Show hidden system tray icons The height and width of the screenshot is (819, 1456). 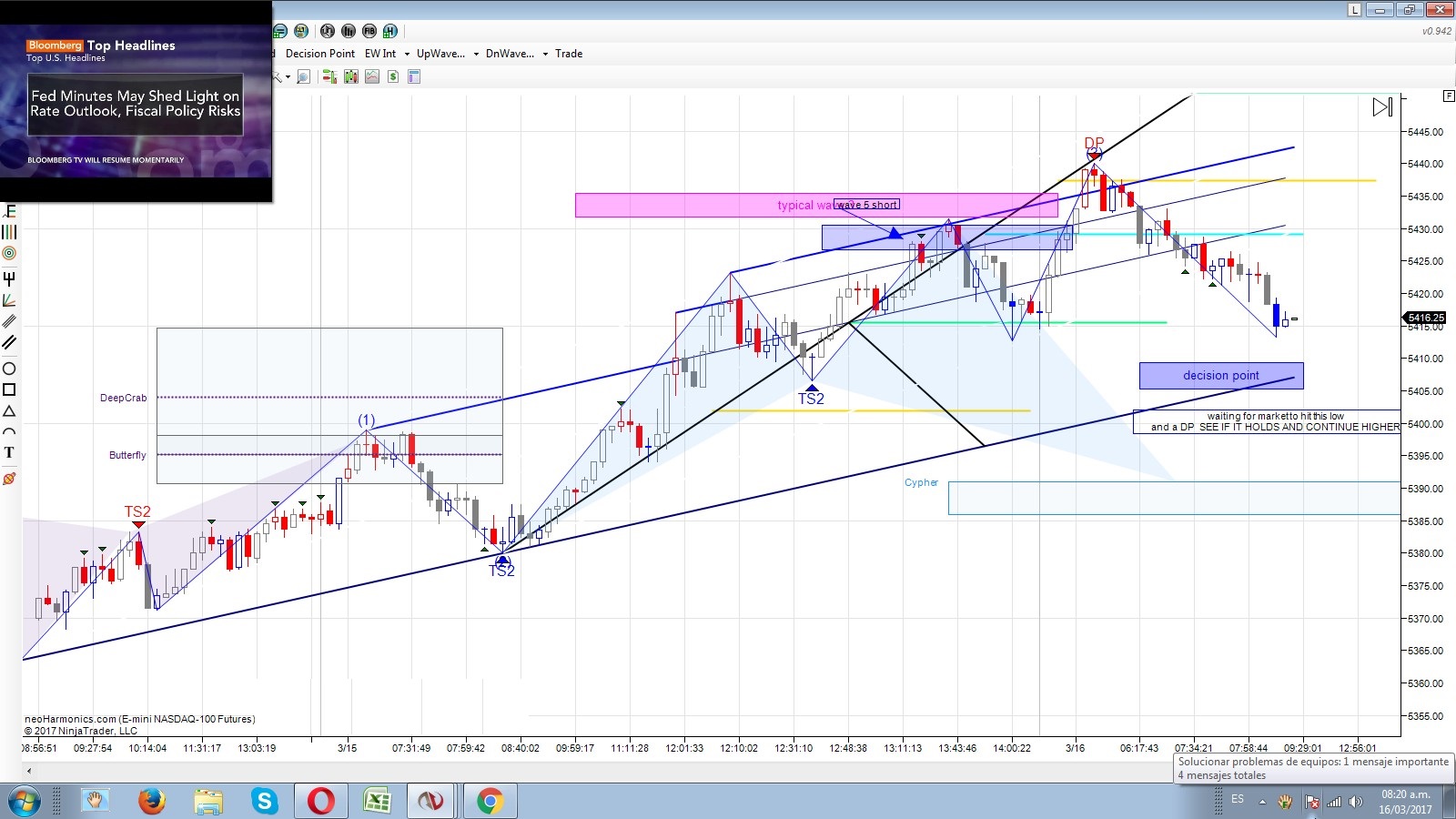[x=1262, y=802]
